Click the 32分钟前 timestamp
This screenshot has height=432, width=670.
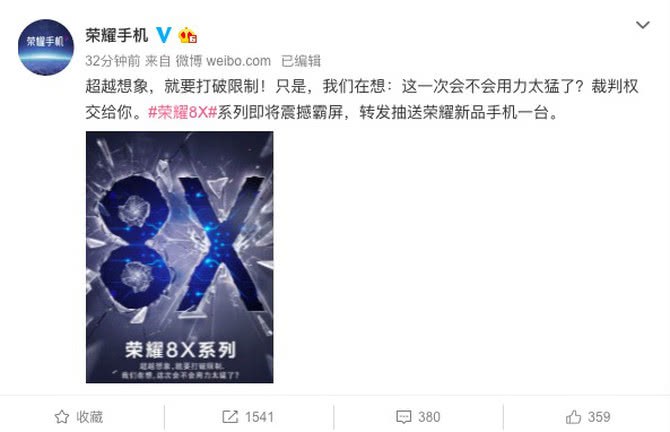point(112,61)
